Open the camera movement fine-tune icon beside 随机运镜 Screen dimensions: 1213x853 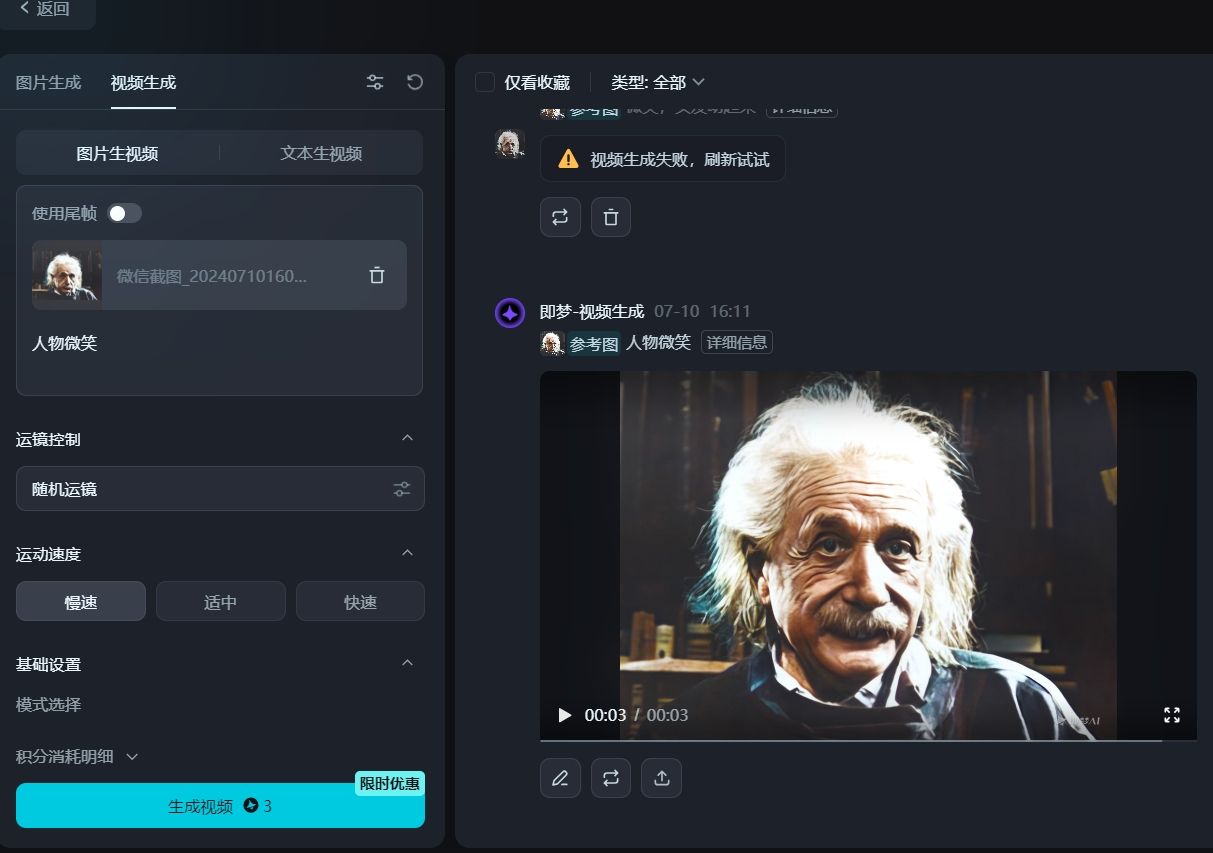click(402, 489)
